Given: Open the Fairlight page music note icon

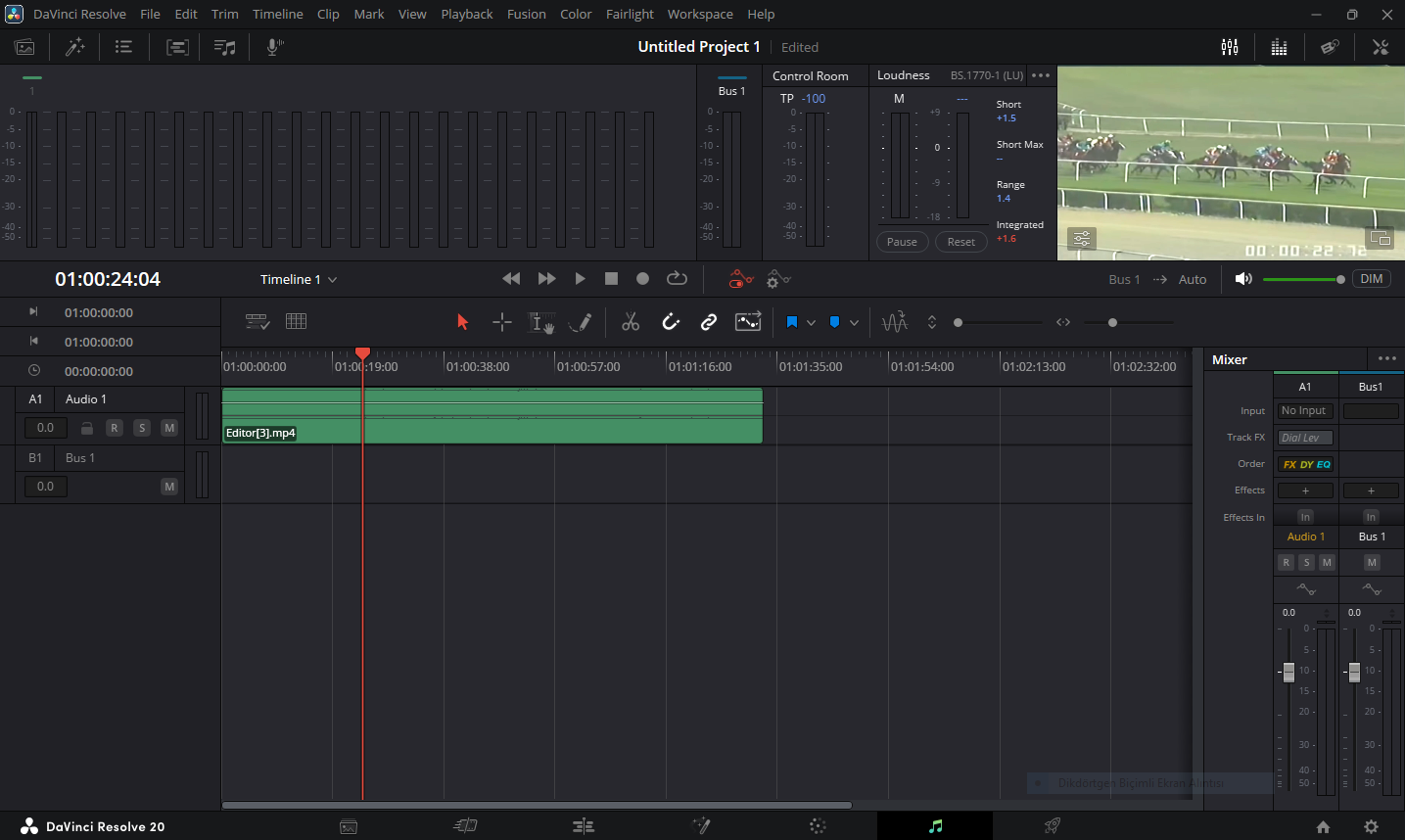Looking at the screenshot, I should tap(935, 826).
